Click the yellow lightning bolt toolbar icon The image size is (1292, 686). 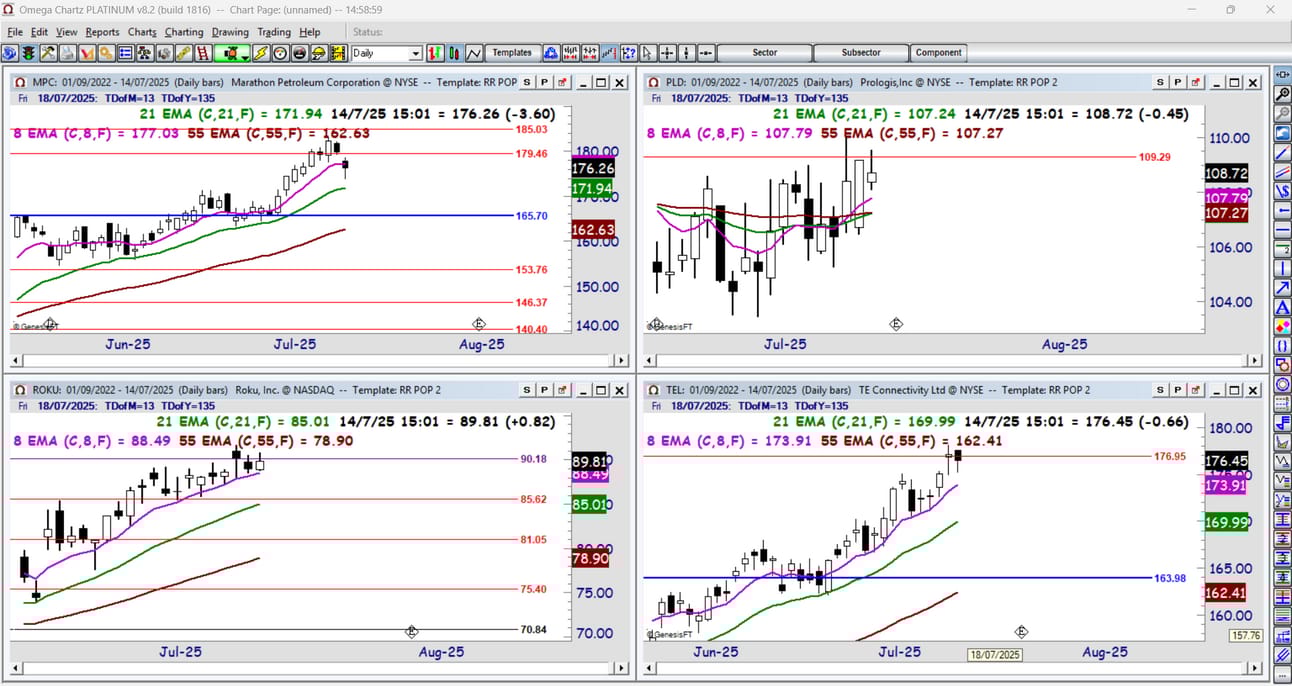tap(260, 53)
